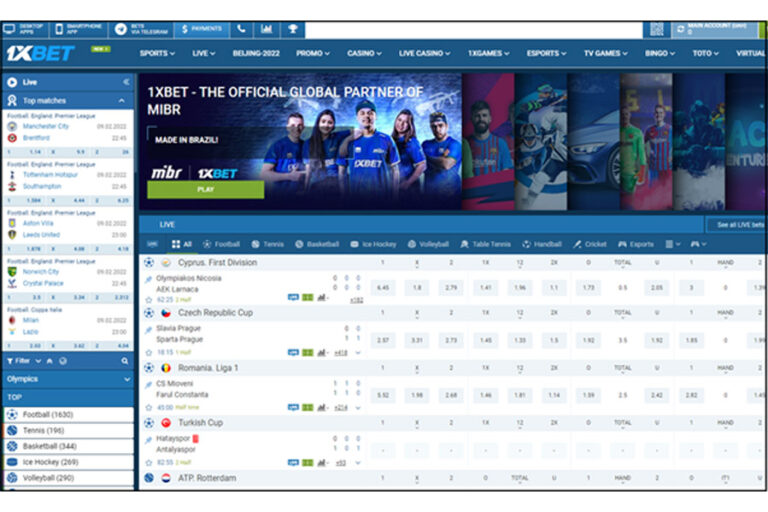
Task: Favorite the Slavia Prague match star
Action: tap(149, 352)
